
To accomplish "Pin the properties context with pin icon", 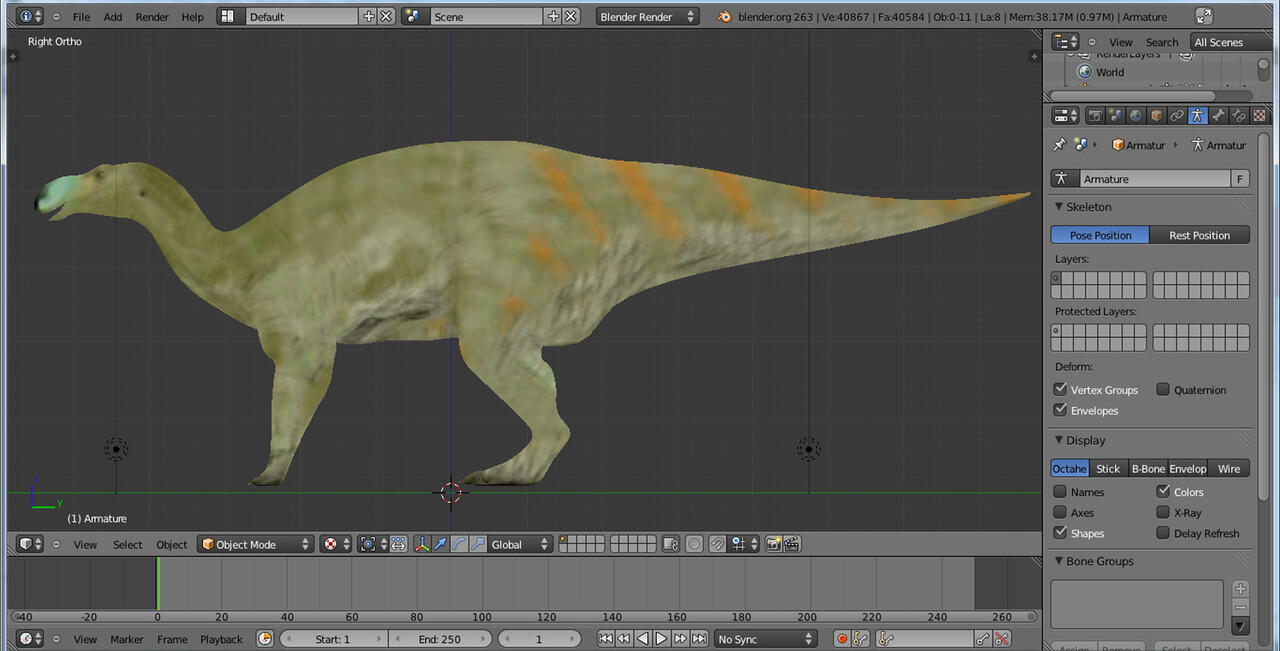I will [1059, 145].
